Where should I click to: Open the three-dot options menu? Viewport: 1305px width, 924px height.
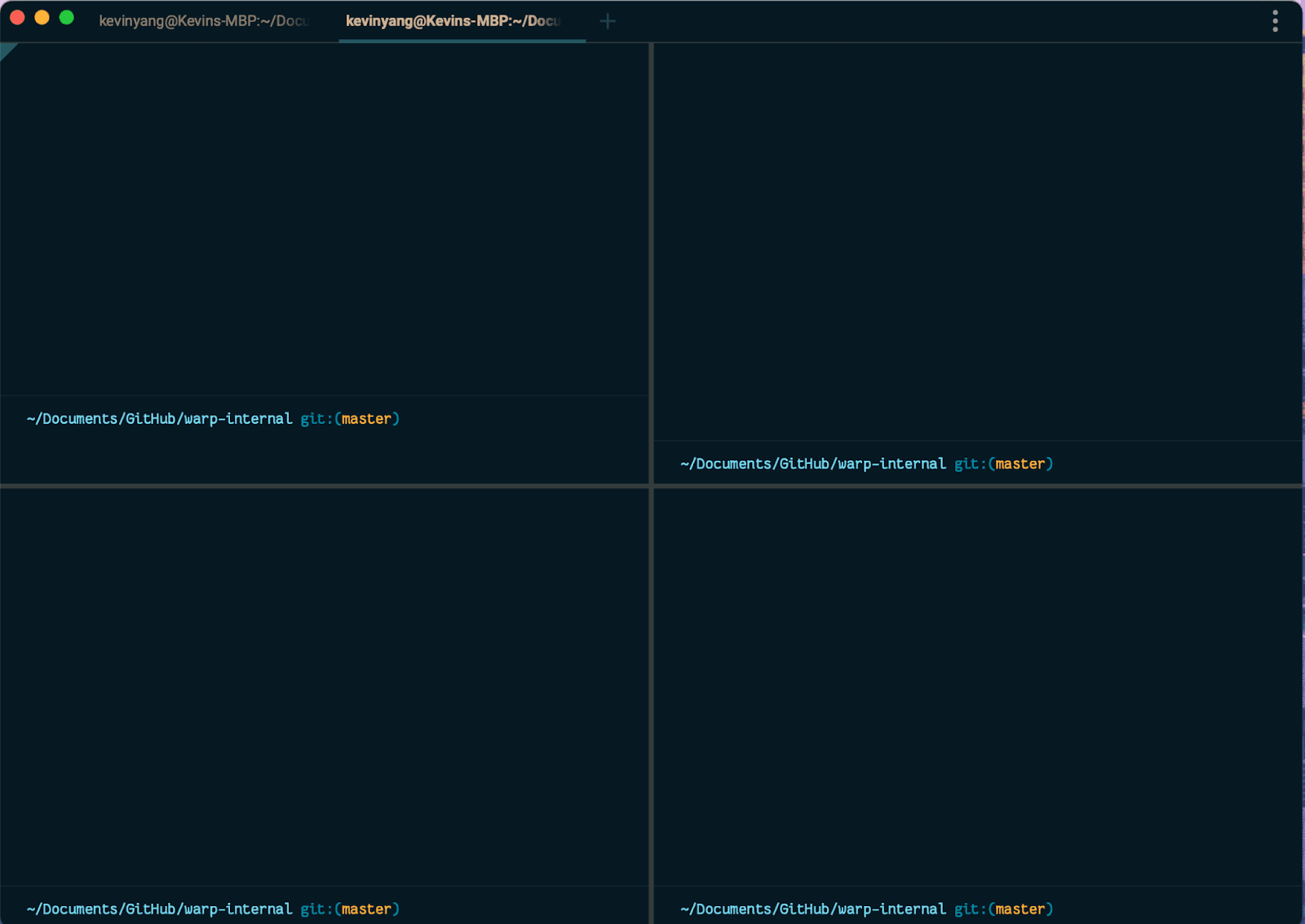coord(1275,21)
